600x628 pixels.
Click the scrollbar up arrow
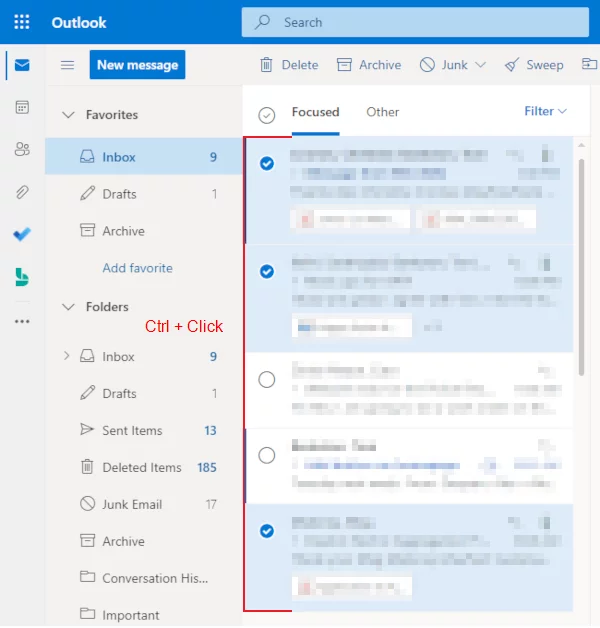coord(582,145)
